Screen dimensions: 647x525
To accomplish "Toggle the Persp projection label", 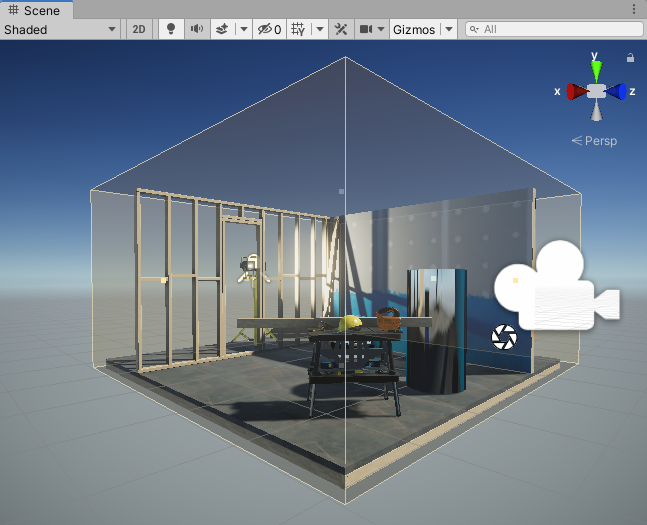I will click(595, 141).
